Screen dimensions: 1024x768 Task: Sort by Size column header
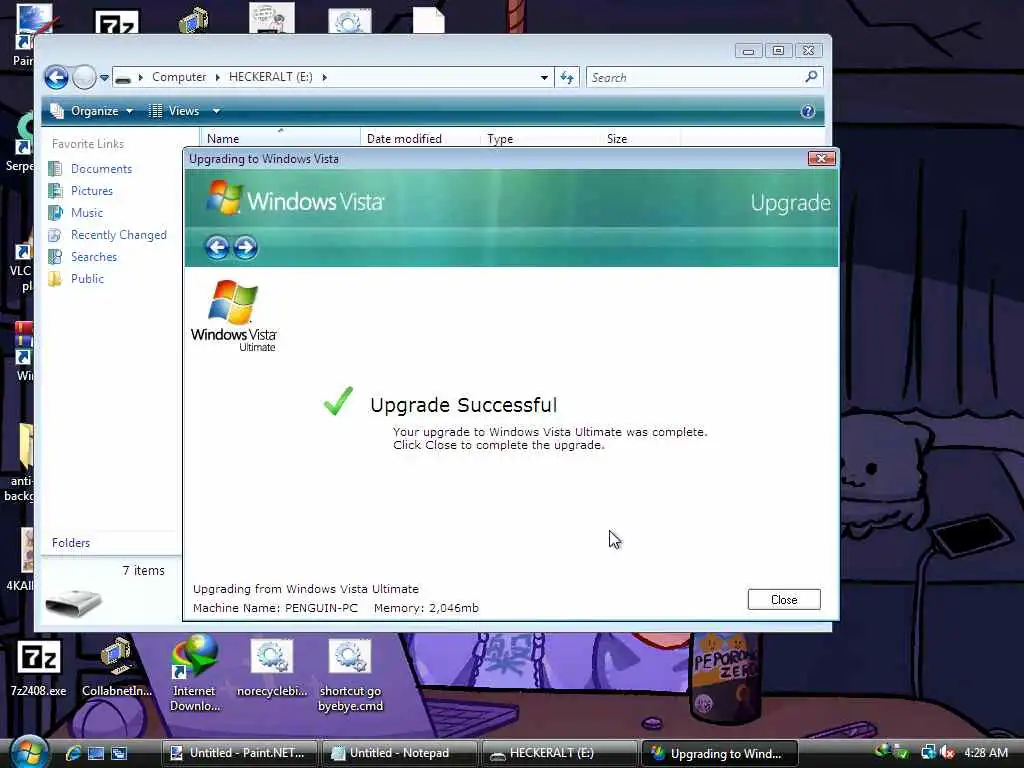(x=640, y=138)
